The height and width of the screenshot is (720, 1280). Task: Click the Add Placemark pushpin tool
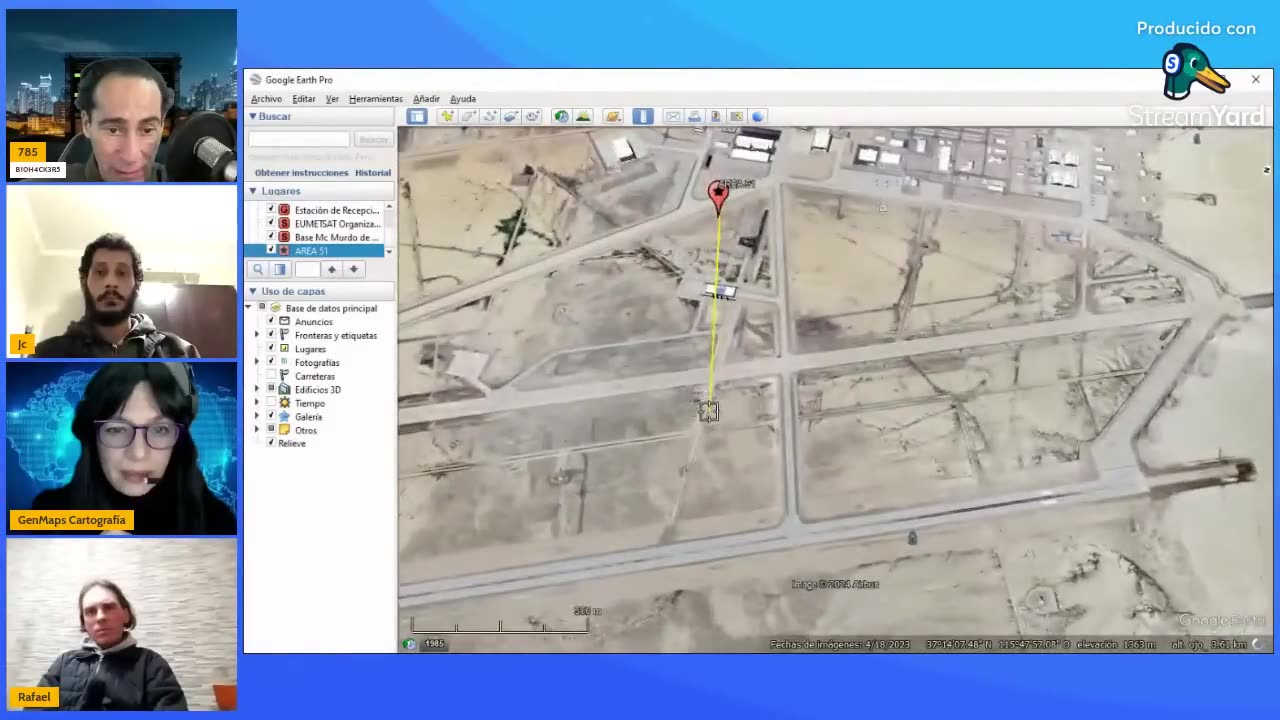[x=447, y=116]
